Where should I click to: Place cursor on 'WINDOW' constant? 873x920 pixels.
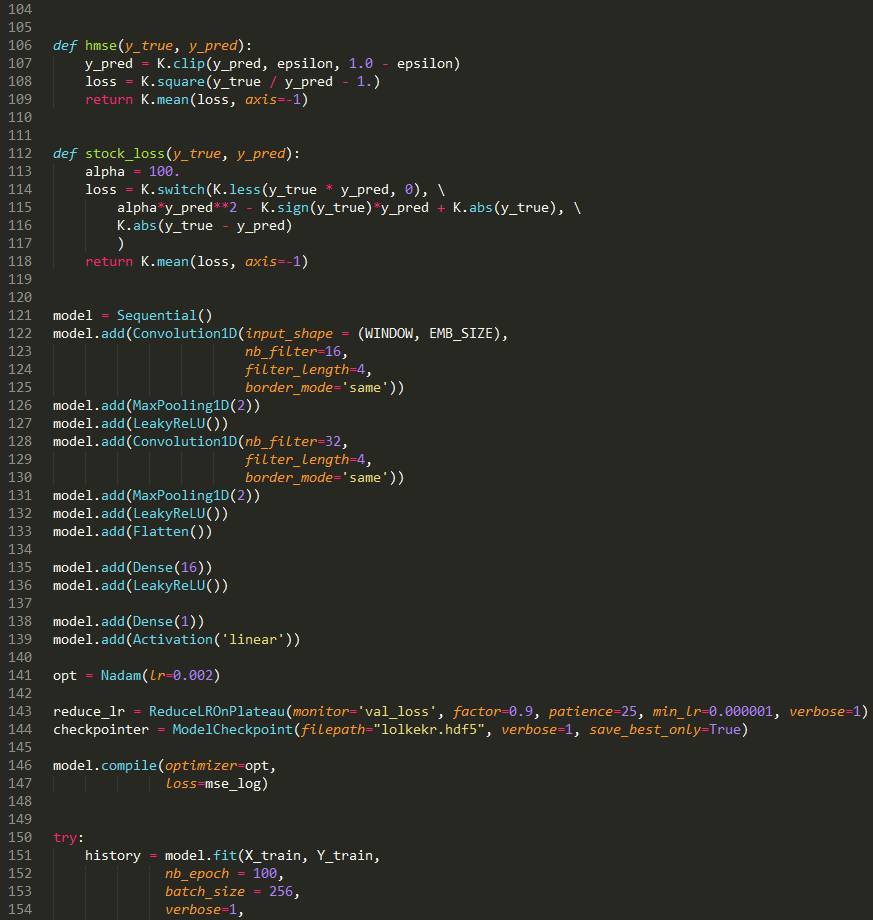click(389, 334)
